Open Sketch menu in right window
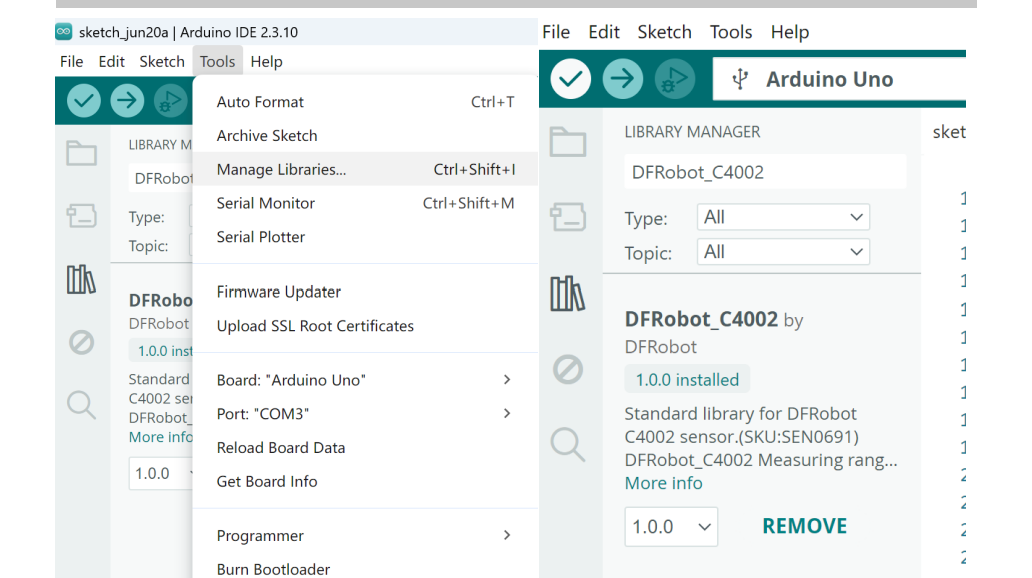 (665, 32)
